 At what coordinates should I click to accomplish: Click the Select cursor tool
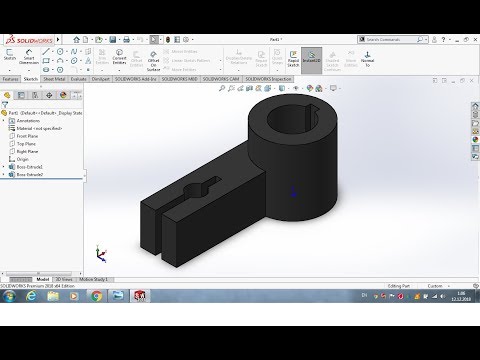point(154,40)
